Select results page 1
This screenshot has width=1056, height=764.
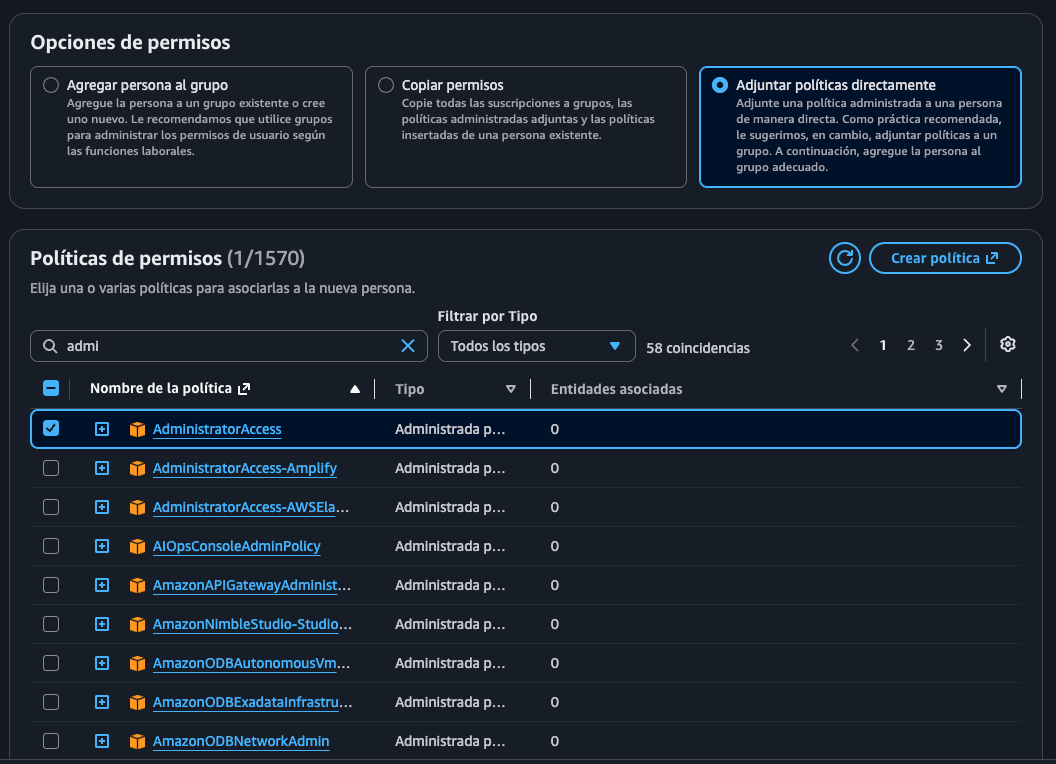click(x=883, y=345)
